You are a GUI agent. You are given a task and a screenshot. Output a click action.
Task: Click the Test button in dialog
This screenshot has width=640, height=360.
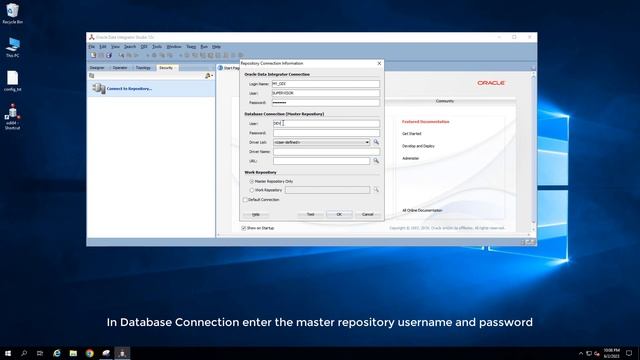[x=311, y=214]
